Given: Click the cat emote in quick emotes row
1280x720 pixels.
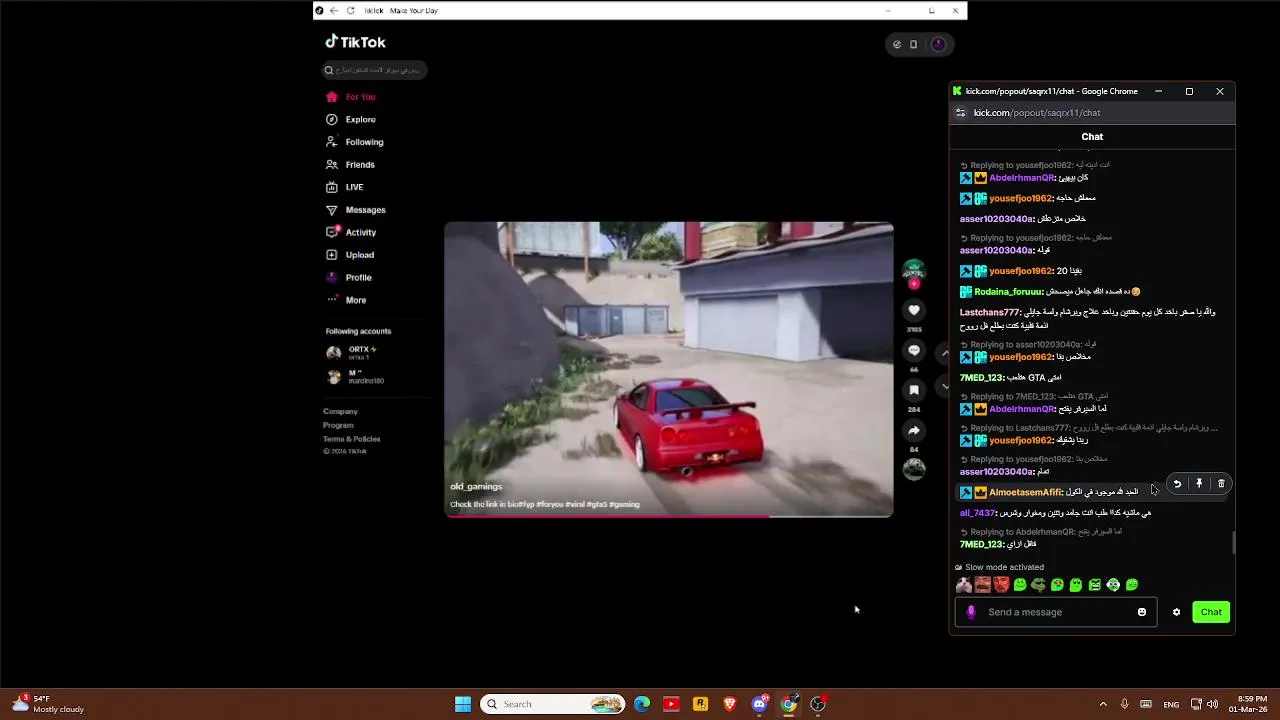Looking at the screenshot, I should [x=964, y=585].
